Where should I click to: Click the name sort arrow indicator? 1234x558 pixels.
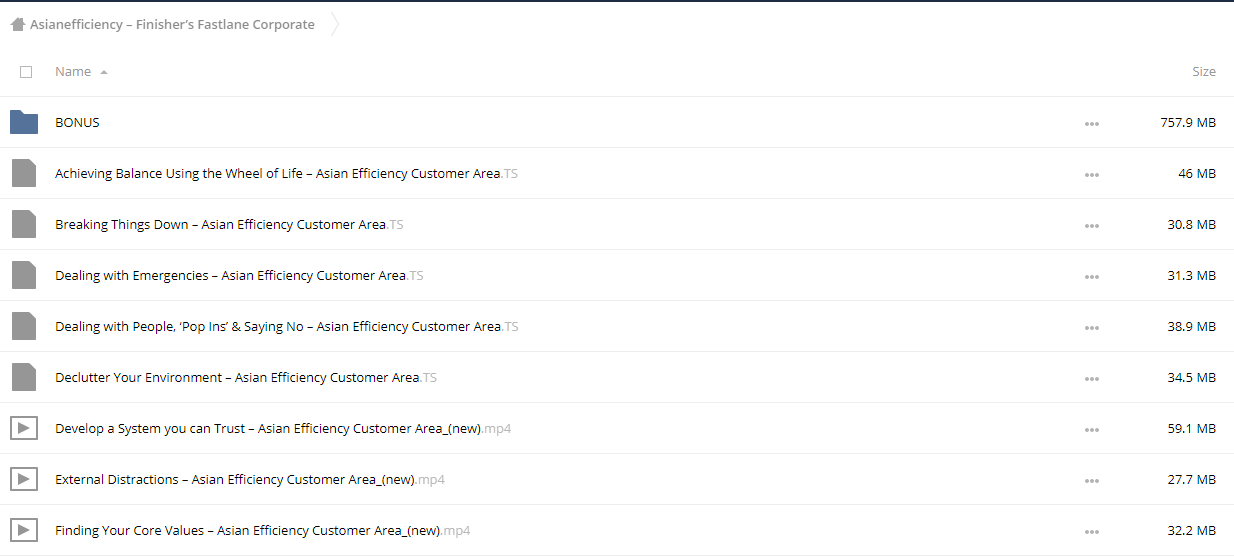(104, 72)
